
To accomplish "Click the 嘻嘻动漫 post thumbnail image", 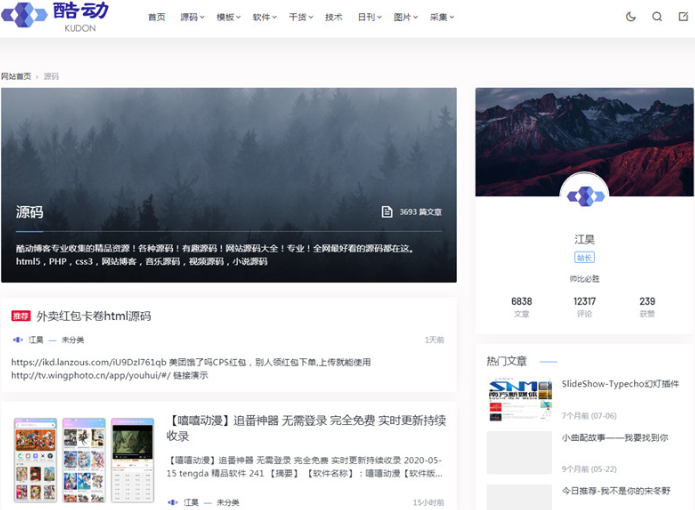I will pos(84,459).
